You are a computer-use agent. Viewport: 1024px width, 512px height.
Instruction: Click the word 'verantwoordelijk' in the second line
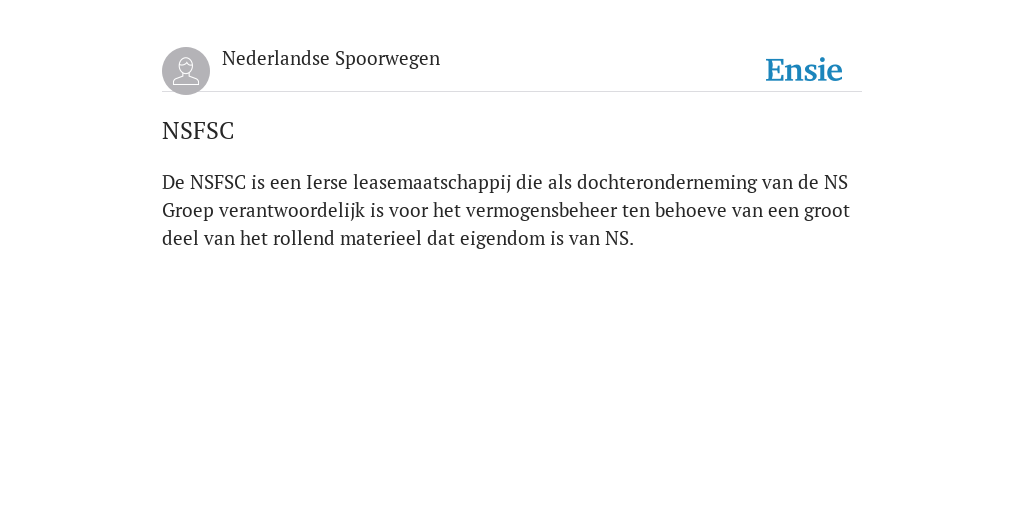pyautogui.click(x=292, y=211)
